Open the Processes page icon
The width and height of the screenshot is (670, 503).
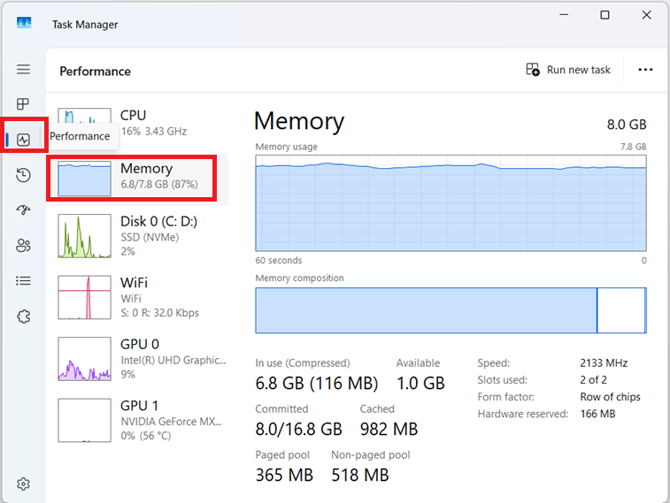23,104
